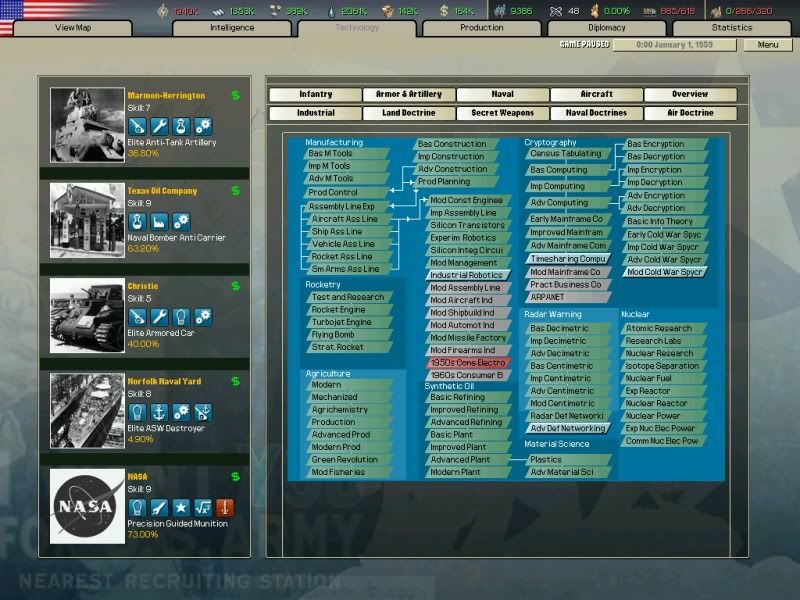This screenshot has height=600, width=800.
Task: Click the lightbulb icon under Christie
Action: 181,316
